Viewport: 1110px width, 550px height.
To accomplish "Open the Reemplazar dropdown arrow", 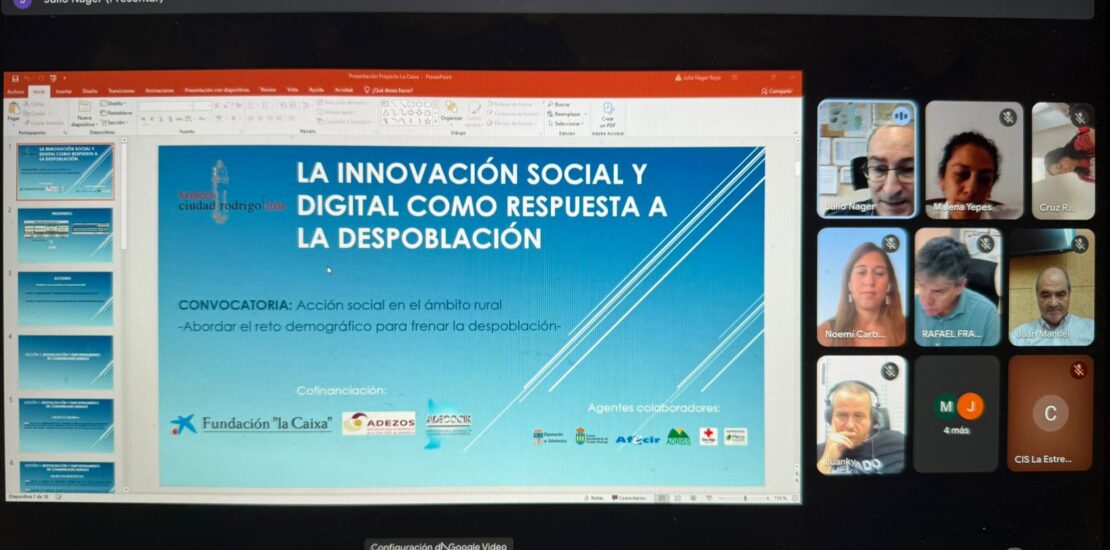I will pos(585,113).
